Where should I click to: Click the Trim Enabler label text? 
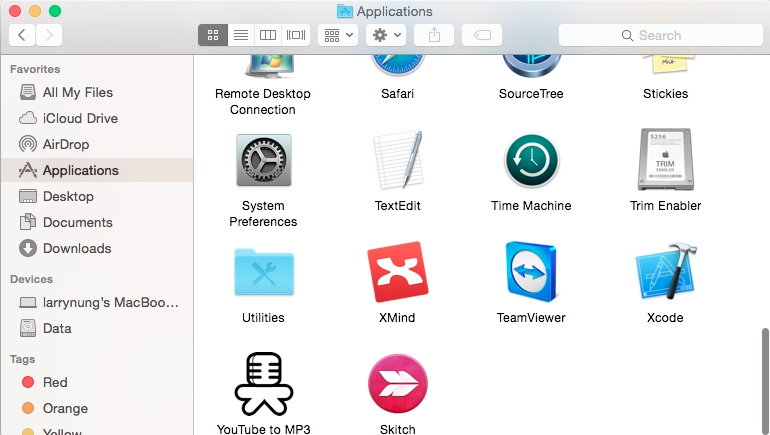pos(665,206)
